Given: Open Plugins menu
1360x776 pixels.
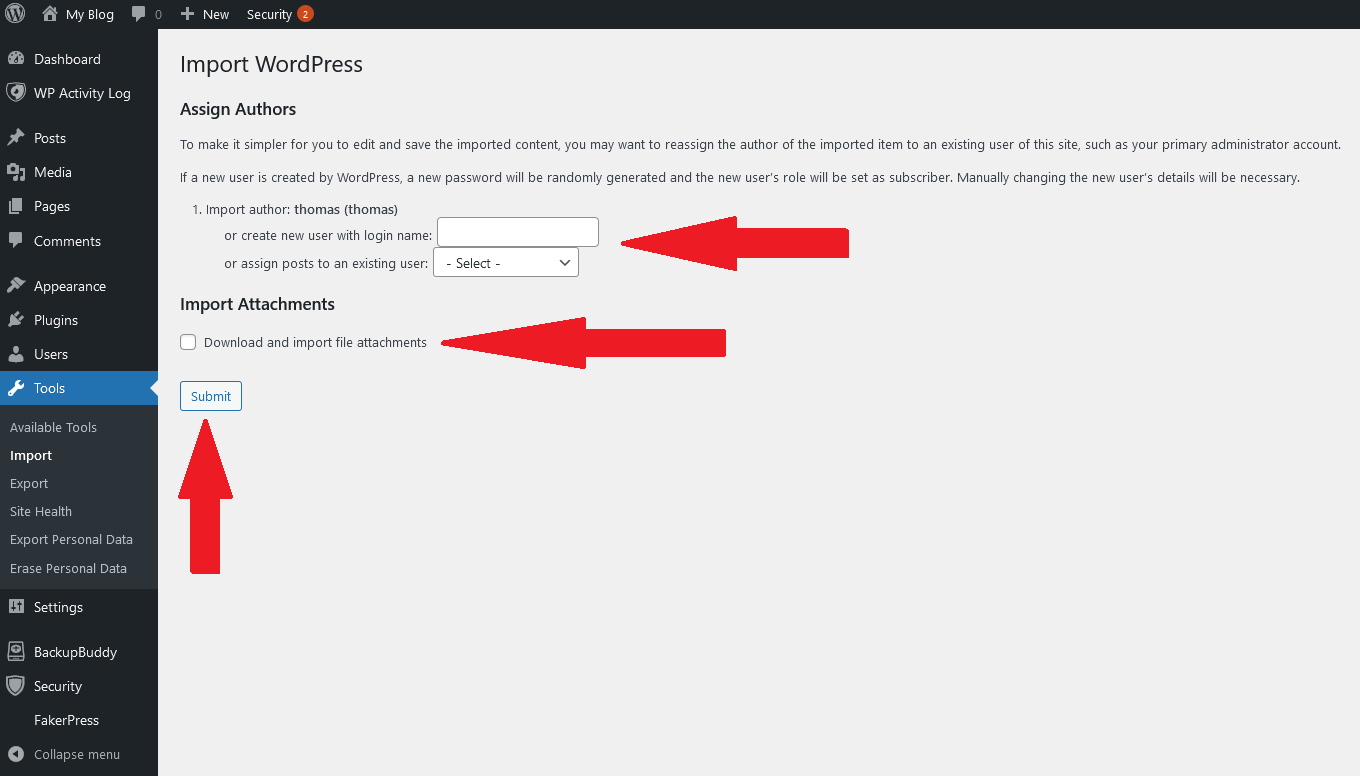Looking at the screenshot, I should (x=56, y=320).
